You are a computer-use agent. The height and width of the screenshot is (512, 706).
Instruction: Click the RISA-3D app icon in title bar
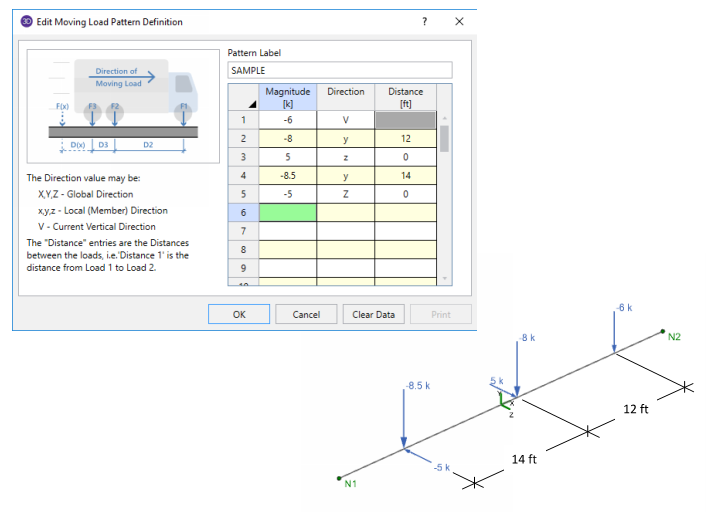point(26,21)
